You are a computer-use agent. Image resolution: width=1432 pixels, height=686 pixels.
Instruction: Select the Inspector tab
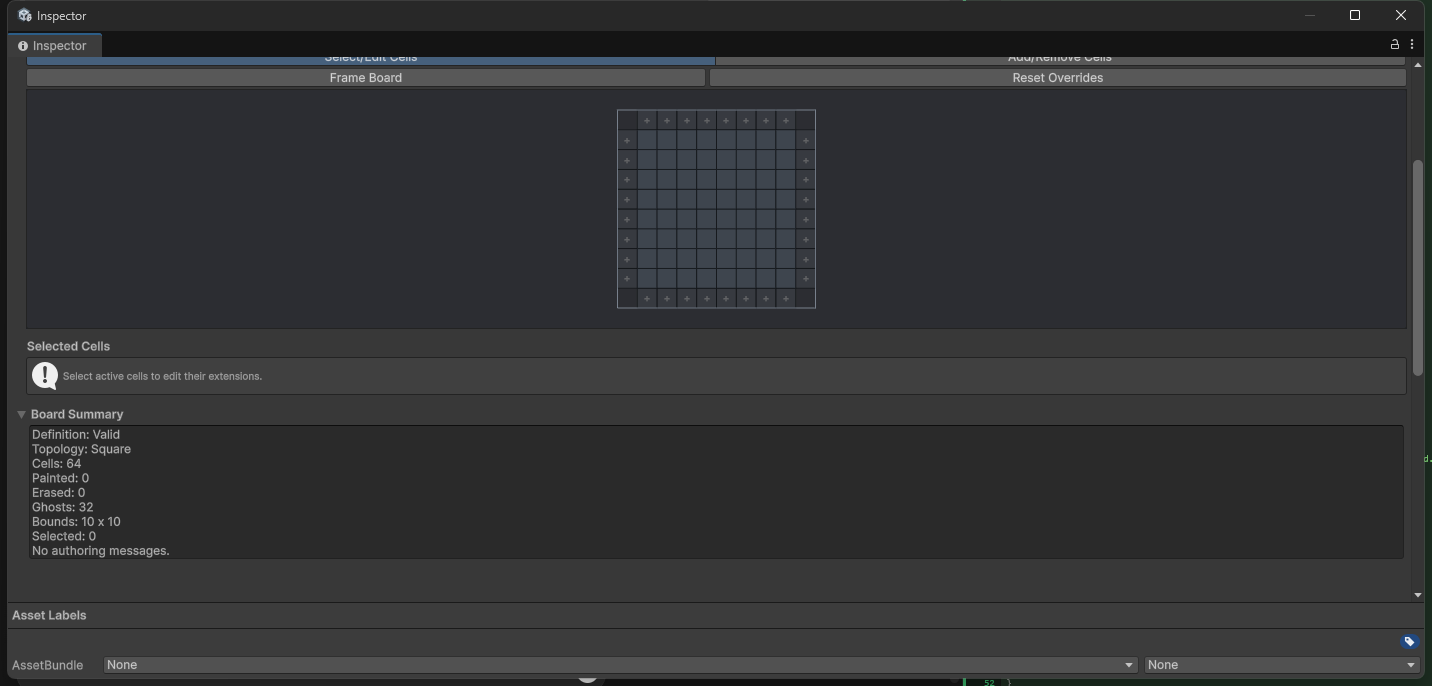[53, 46]
